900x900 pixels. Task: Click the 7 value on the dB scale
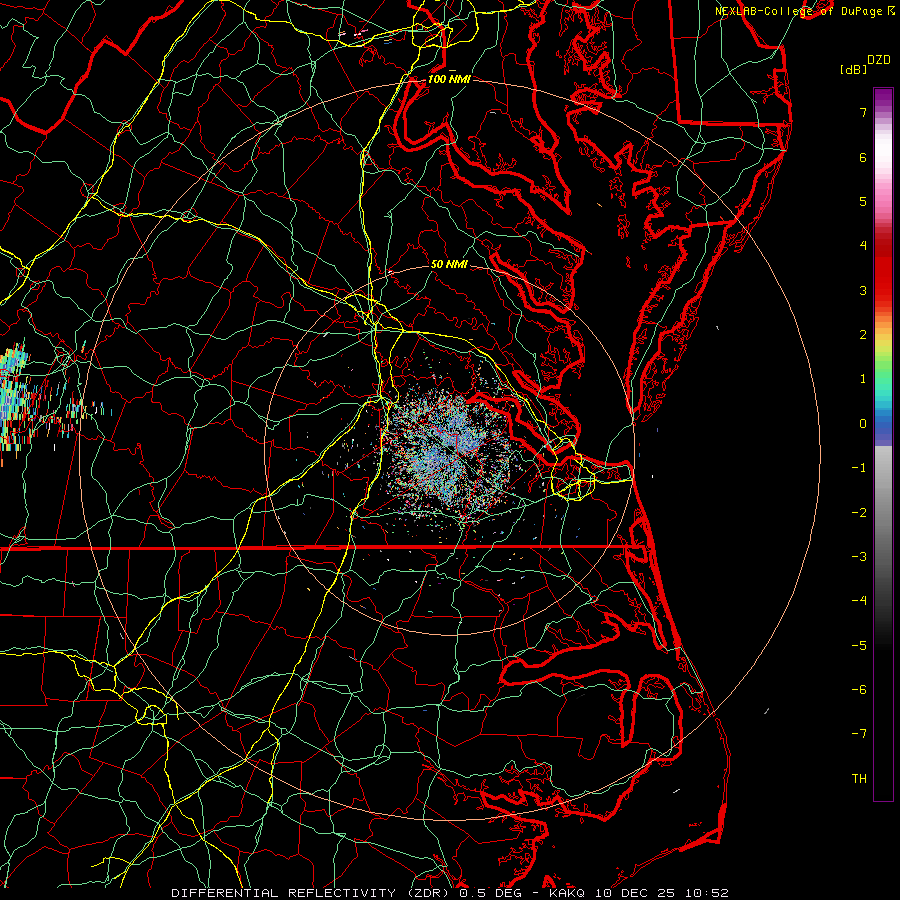tap(863, 112)
